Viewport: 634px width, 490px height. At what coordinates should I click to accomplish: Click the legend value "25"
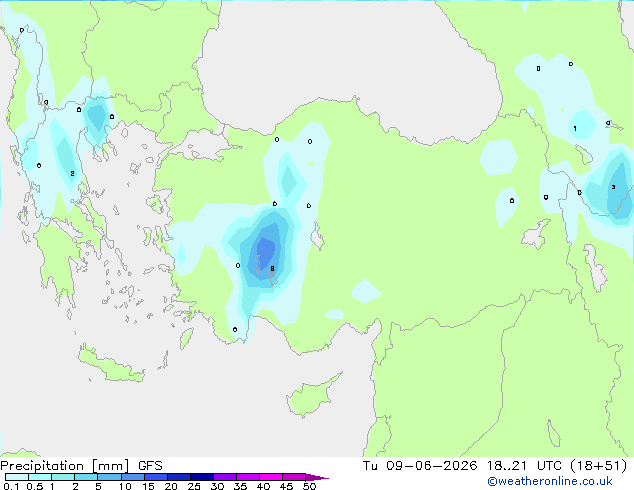[x=194, y=486]
